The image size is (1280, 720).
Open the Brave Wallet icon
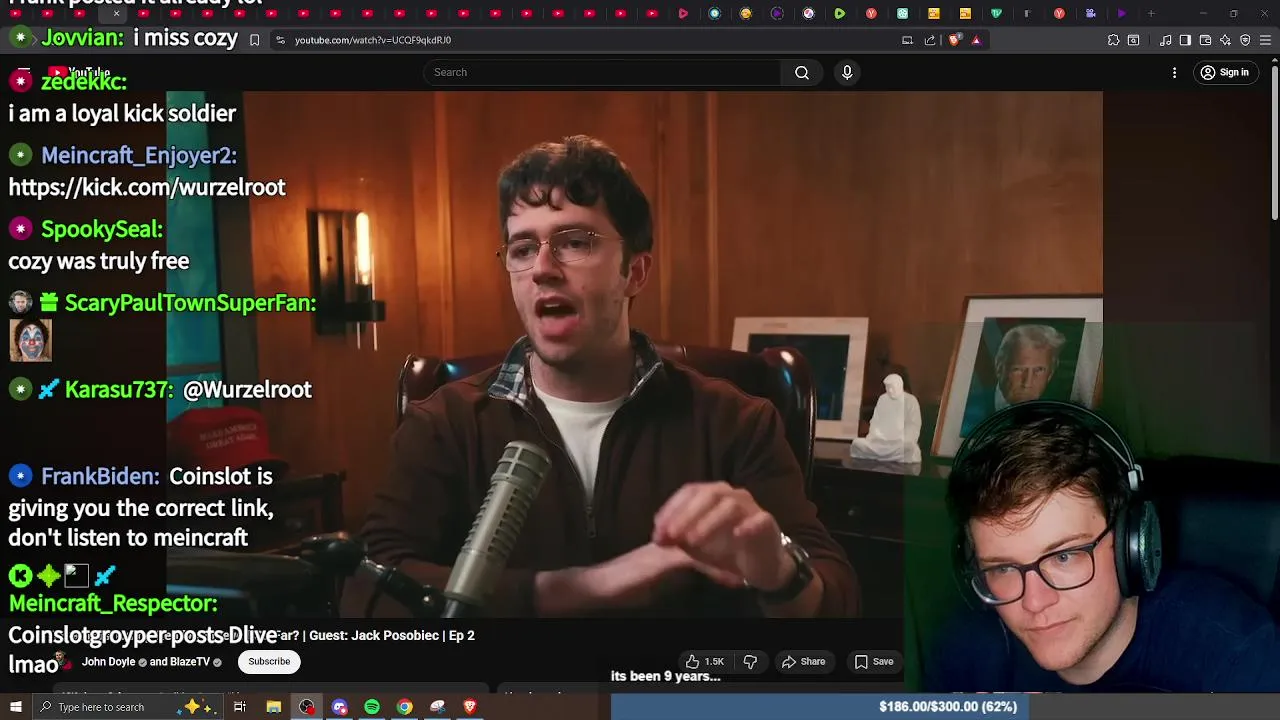tap(1205, 40)
